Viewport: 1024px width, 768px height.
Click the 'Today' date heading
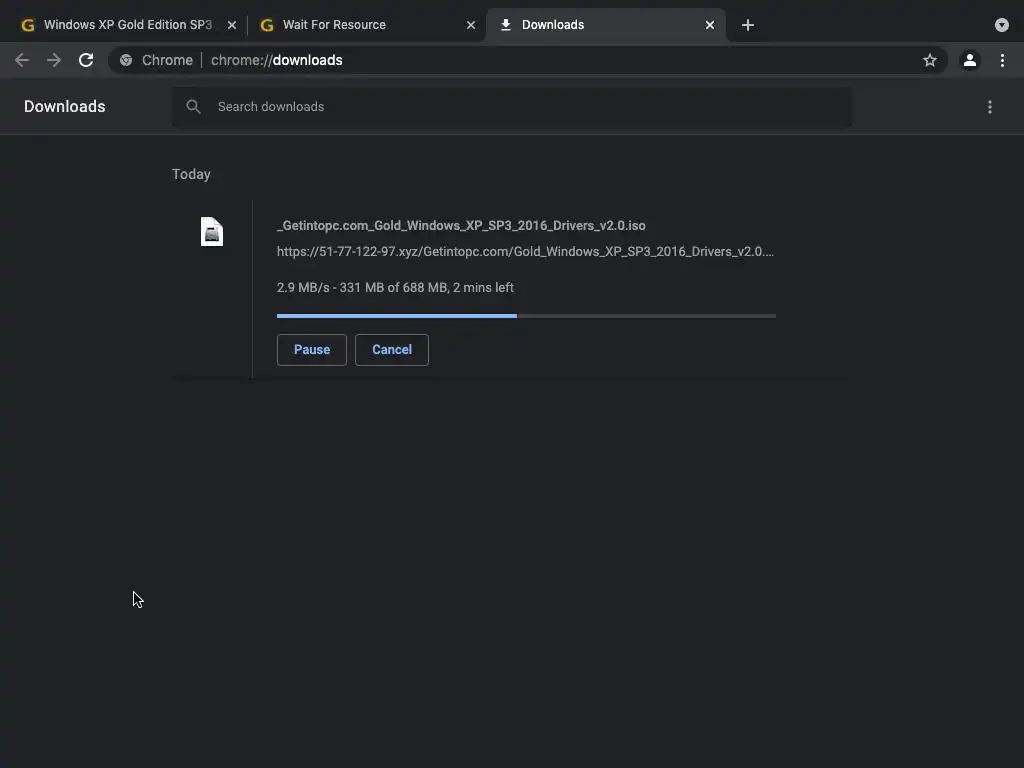pyautogui.click(x=191, y=174)
